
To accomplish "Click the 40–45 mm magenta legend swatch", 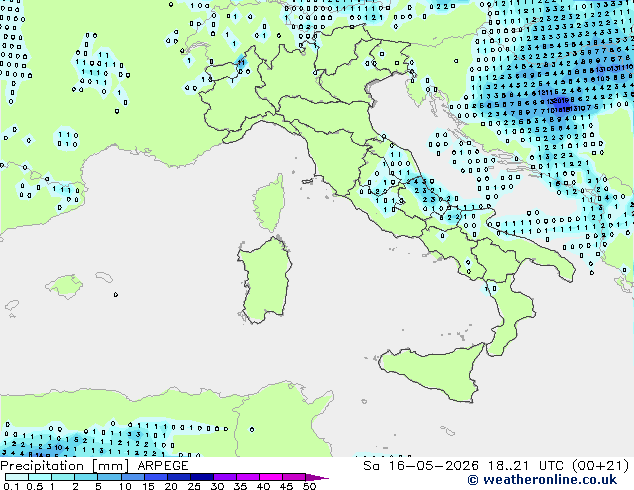I will click(x=271, y=477).
